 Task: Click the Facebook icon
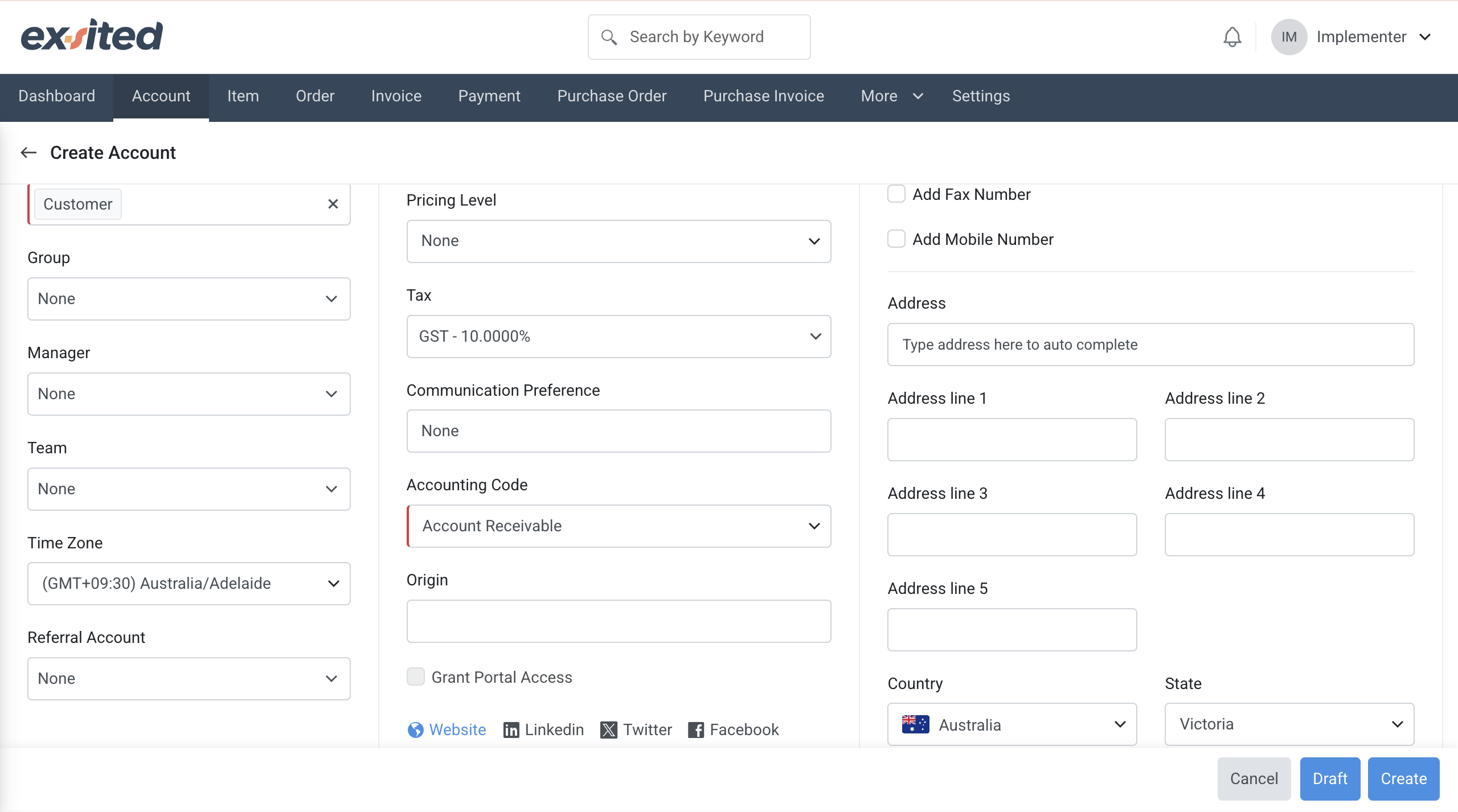click(x=696, y=729)
